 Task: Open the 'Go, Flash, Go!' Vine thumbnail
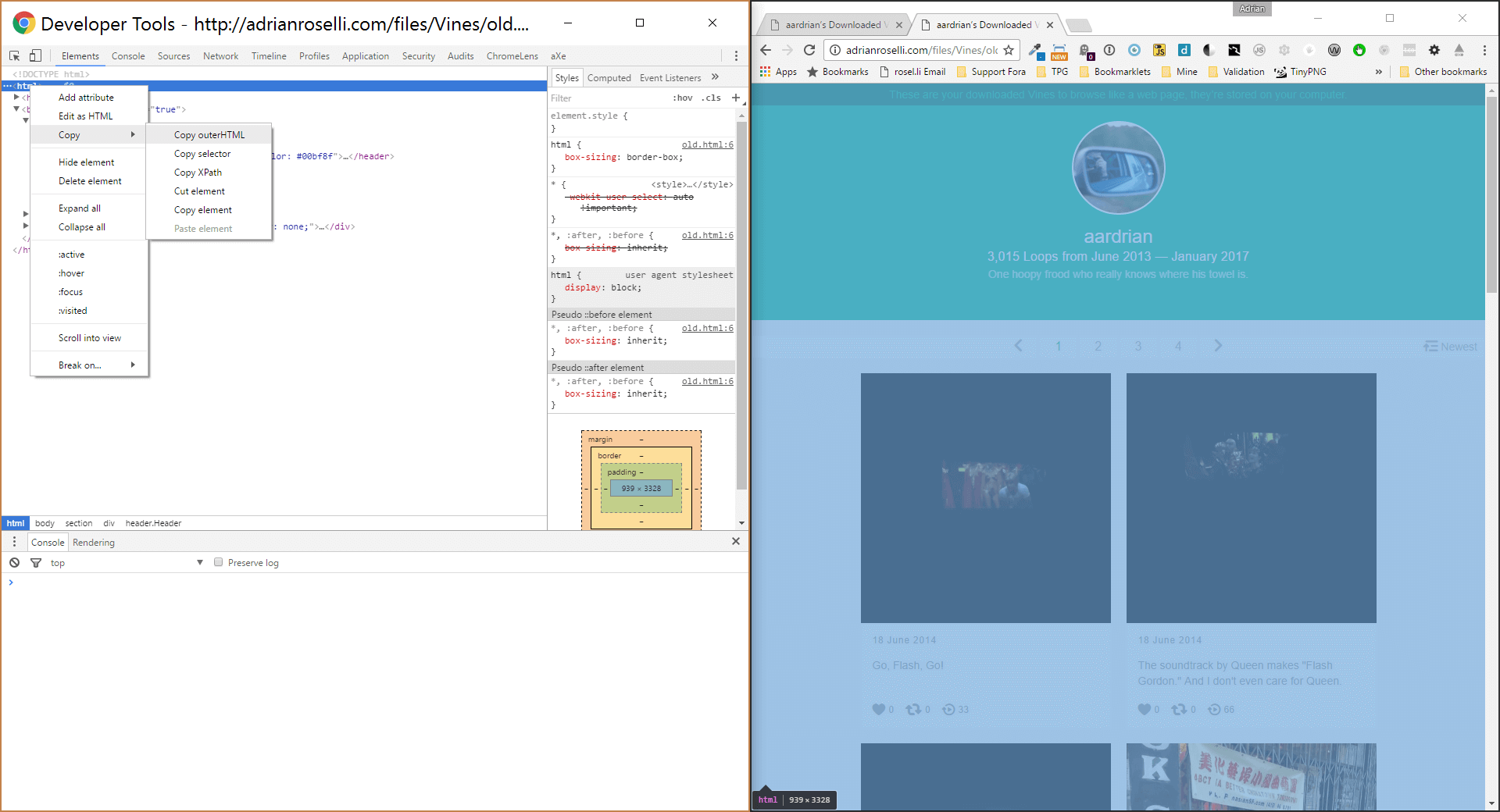point(986,498)
